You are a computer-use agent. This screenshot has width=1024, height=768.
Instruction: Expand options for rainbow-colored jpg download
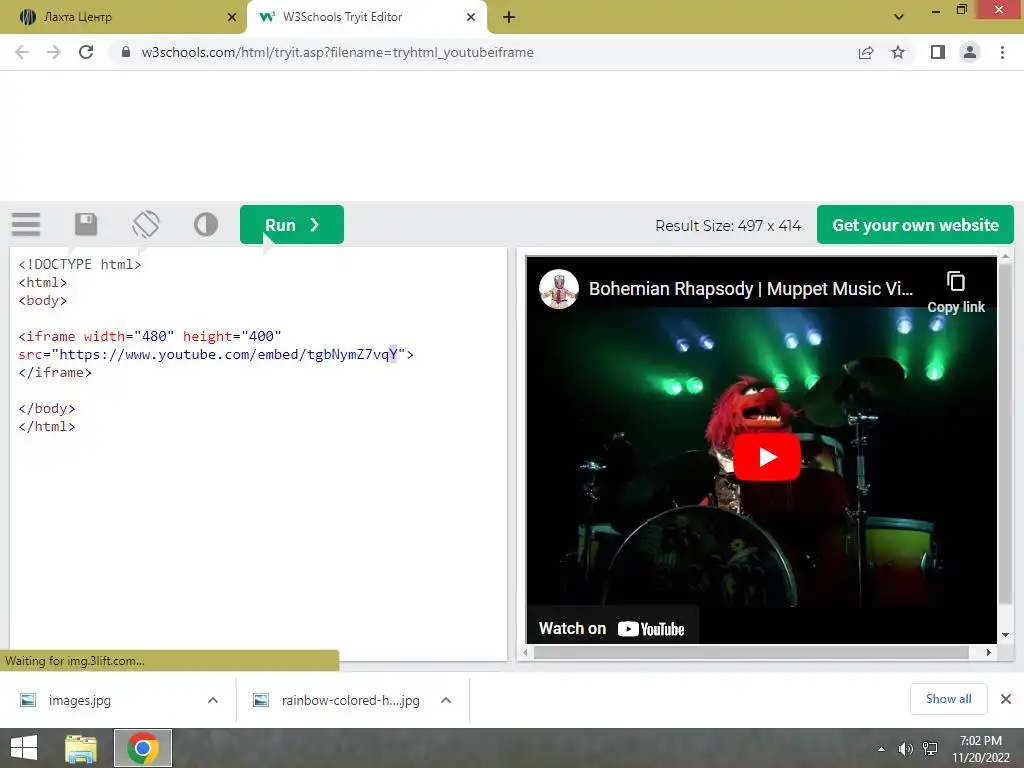pyautogui.click(x=446, y=700)
